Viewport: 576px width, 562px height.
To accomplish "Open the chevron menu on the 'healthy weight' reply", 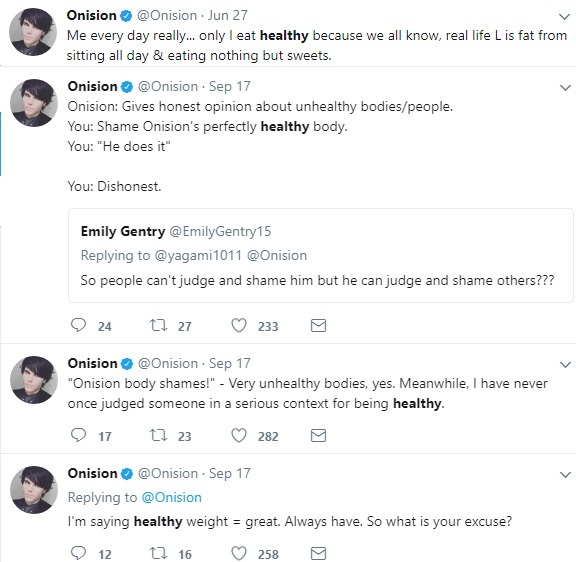I will (x=565, y=475).
